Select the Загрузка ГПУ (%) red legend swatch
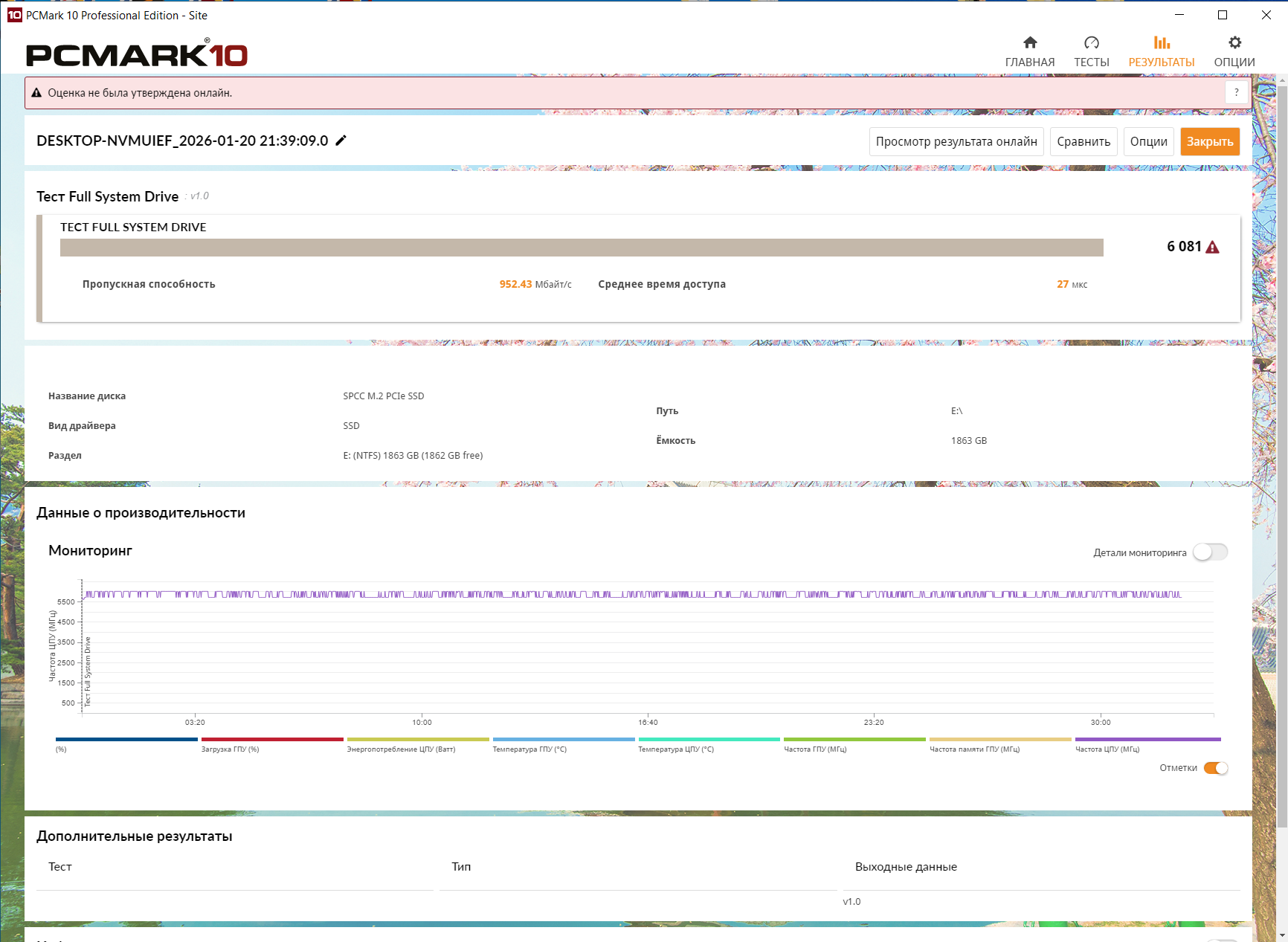The image size is (1288, 942). pyautogui.click(x=272, y=739)
